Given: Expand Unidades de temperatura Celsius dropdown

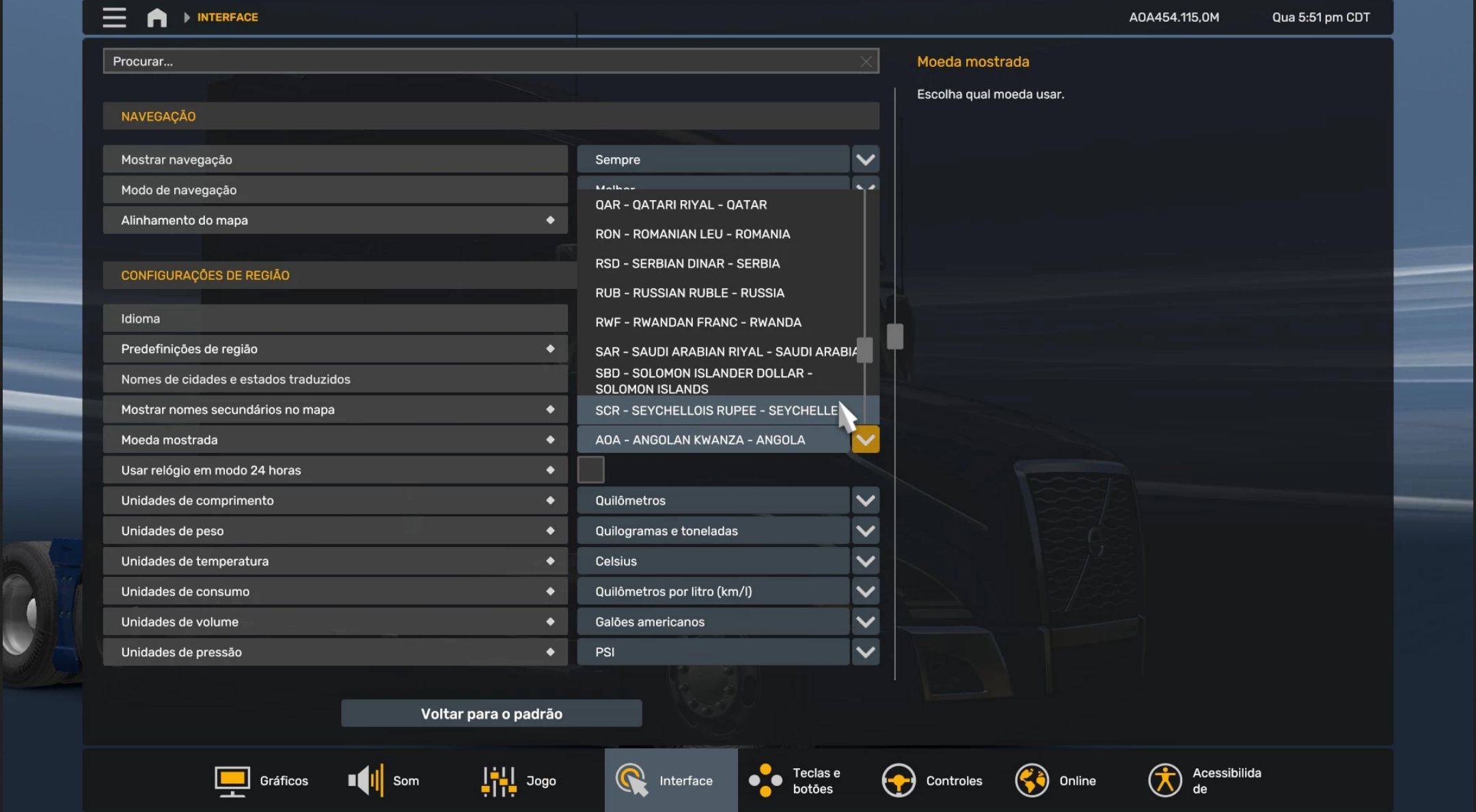Looking at the screenshot, I should point(865,561).
